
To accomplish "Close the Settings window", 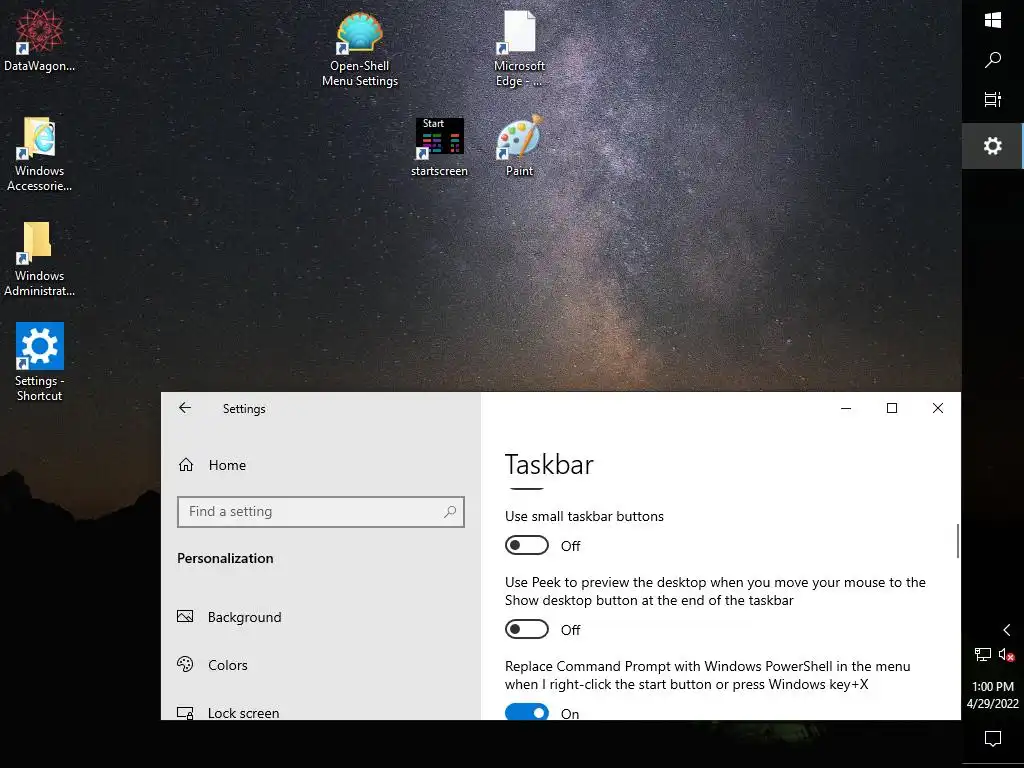I will click(x=938, y=408).
